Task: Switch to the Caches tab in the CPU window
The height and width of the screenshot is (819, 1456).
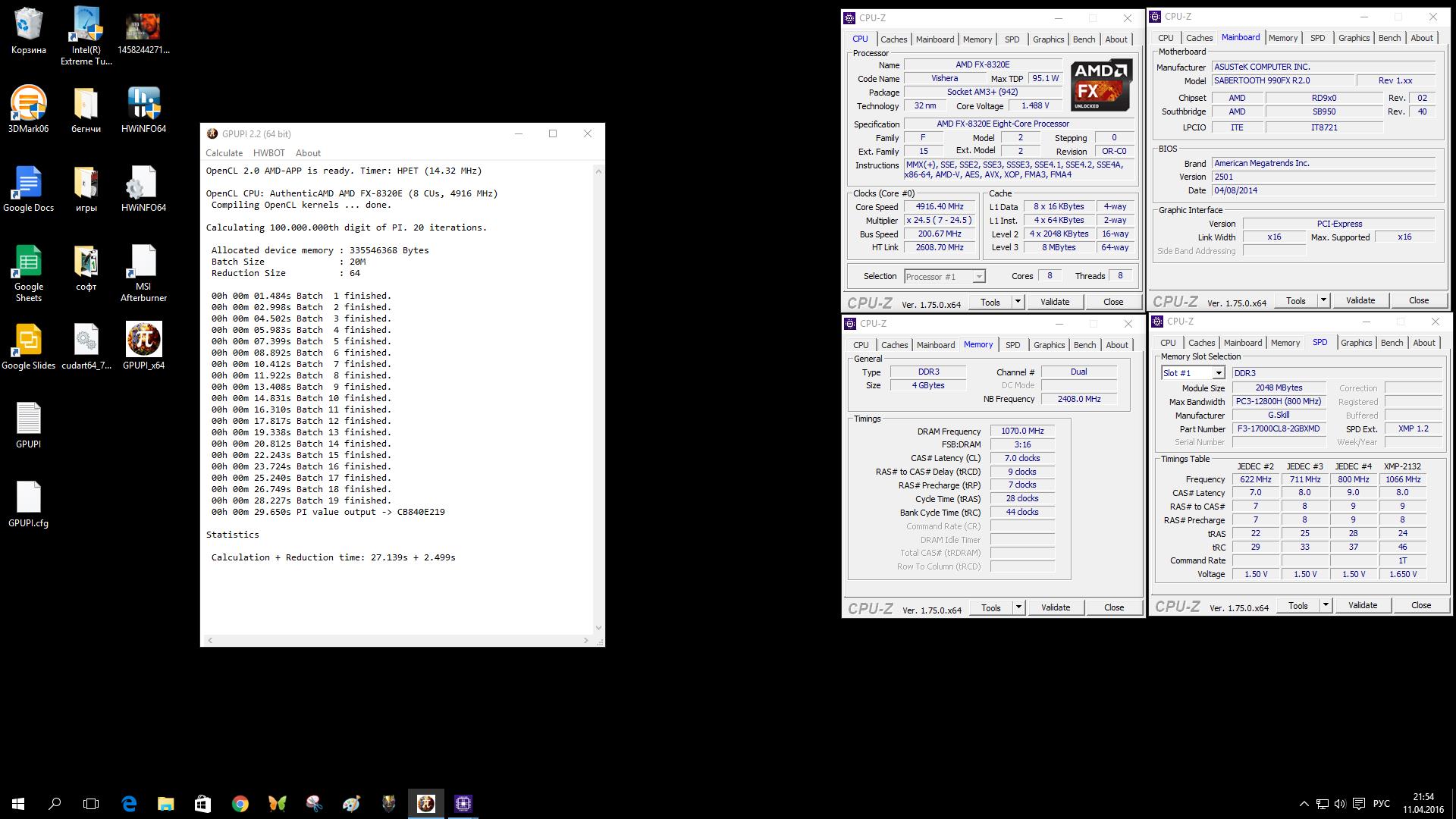Action: pyautogui.click(x=893, y=39)
